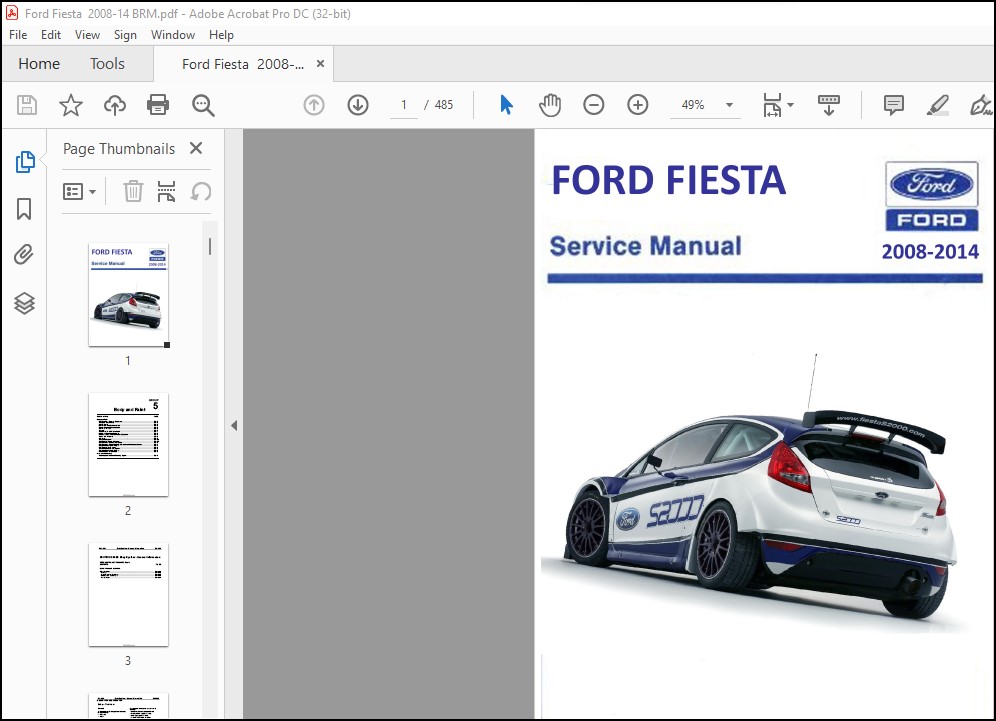996x721 pixels.
Task: Add file to starred with star icon
Action: click(x=71, y=105)
